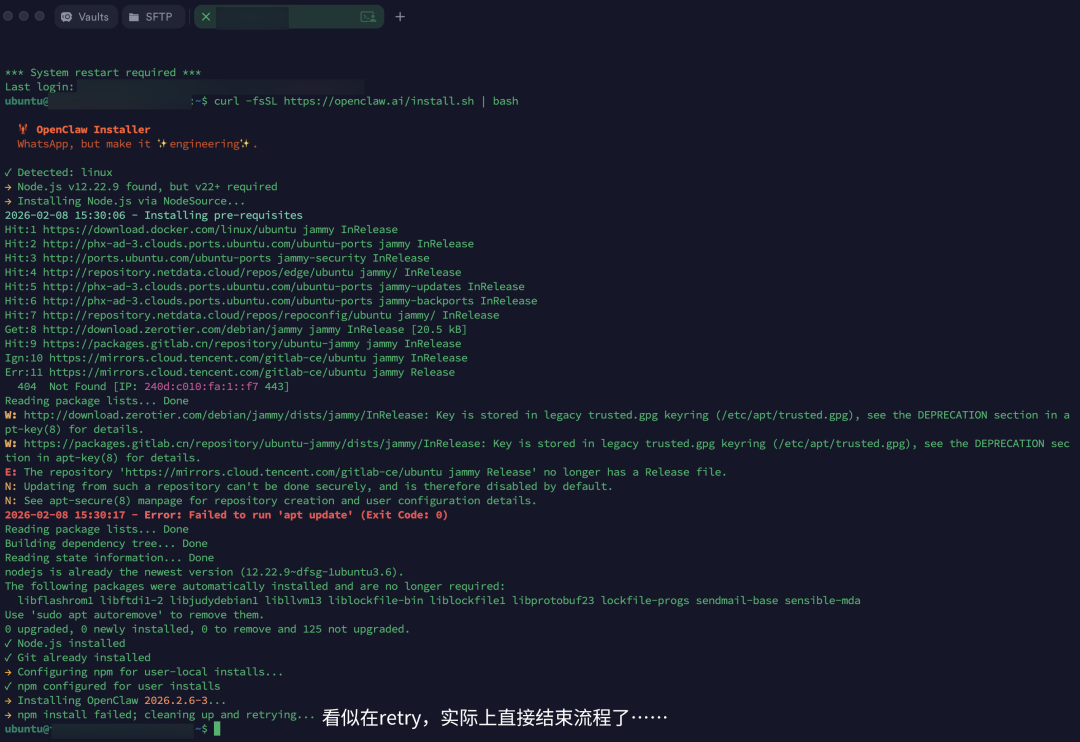Click the terminal session icon in active tab
Screen dimensions: 1080x742
coord(368,17)
